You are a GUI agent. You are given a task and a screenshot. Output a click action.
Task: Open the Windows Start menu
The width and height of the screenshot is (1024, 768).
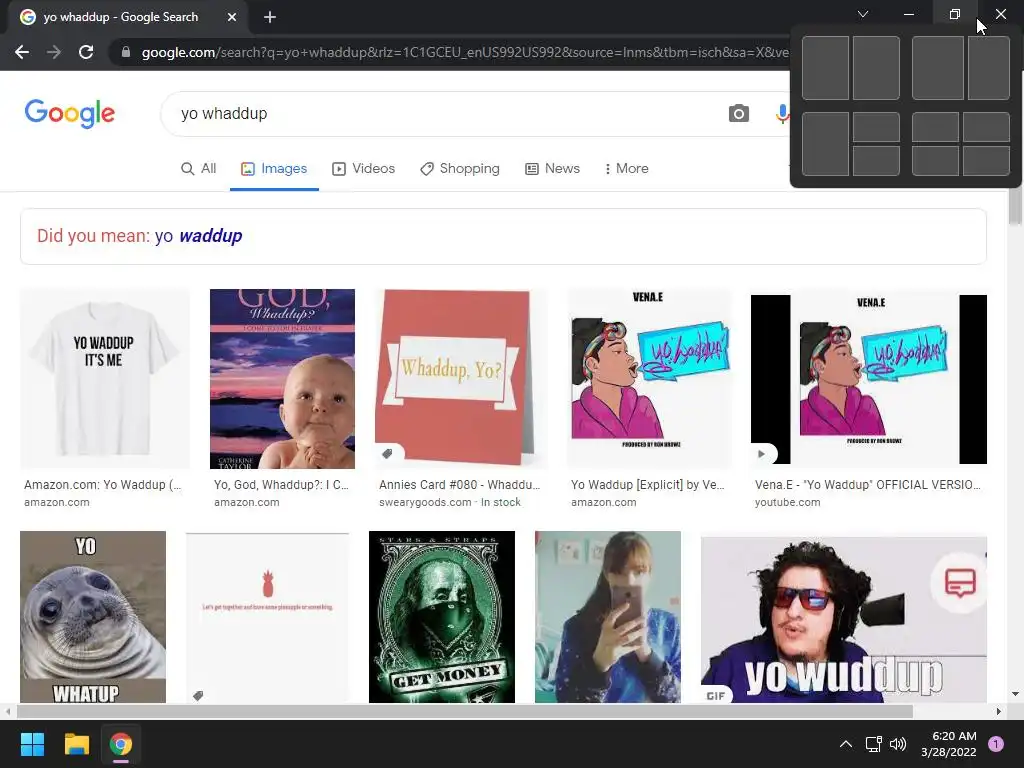tap(32, 744)
